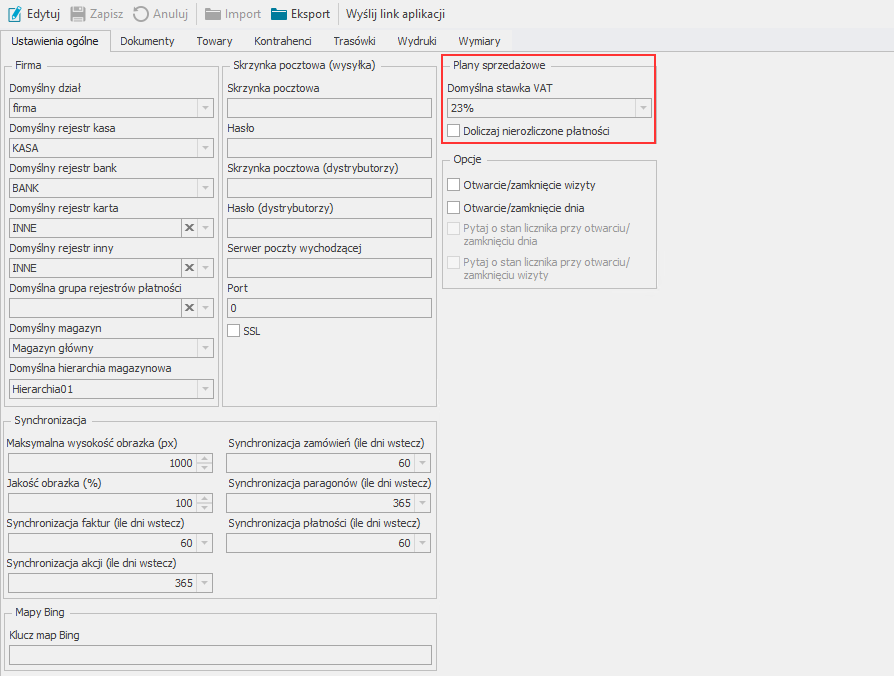
Task: Open Synchronizacja paragonów days dropdown
Action: 423,503
